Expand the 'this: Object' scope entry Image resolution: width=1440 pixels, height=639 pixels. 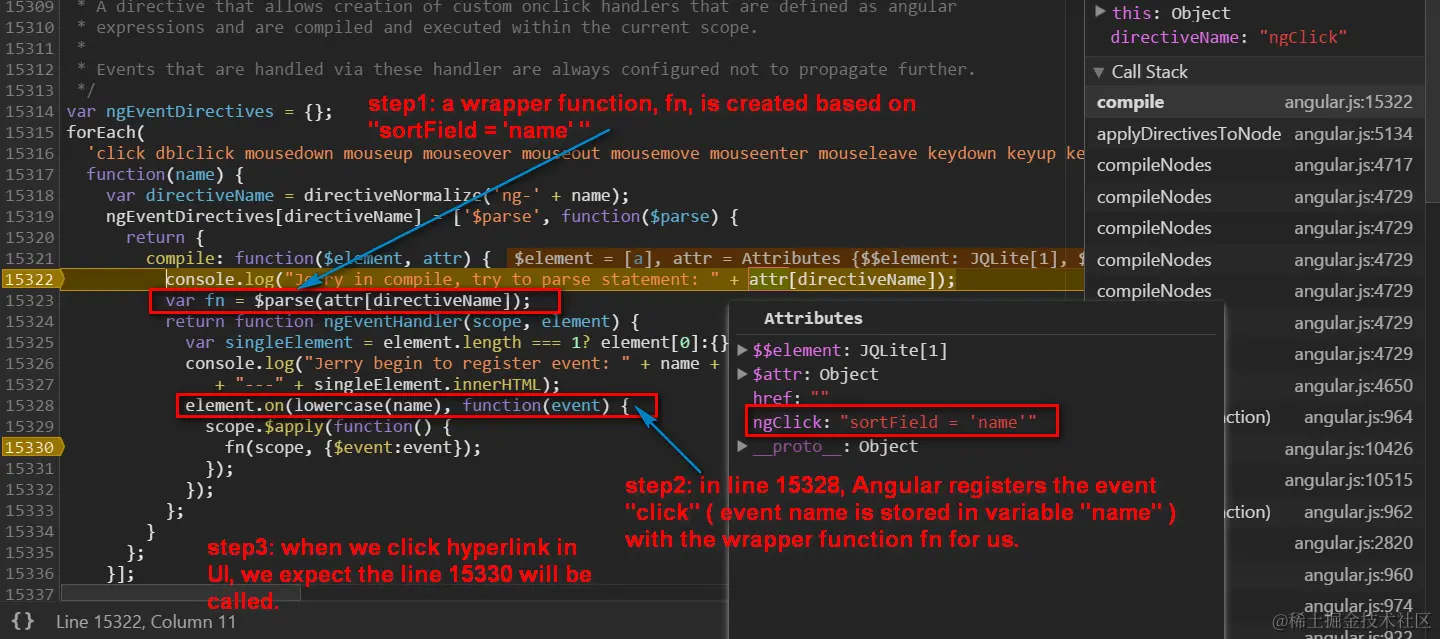point(1100,13)
